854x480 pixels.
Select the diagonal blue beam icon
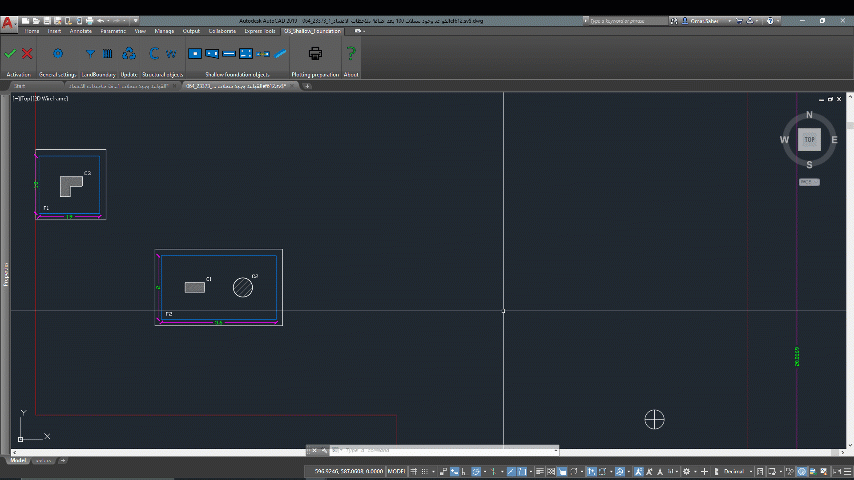click(x=280, y=53)
